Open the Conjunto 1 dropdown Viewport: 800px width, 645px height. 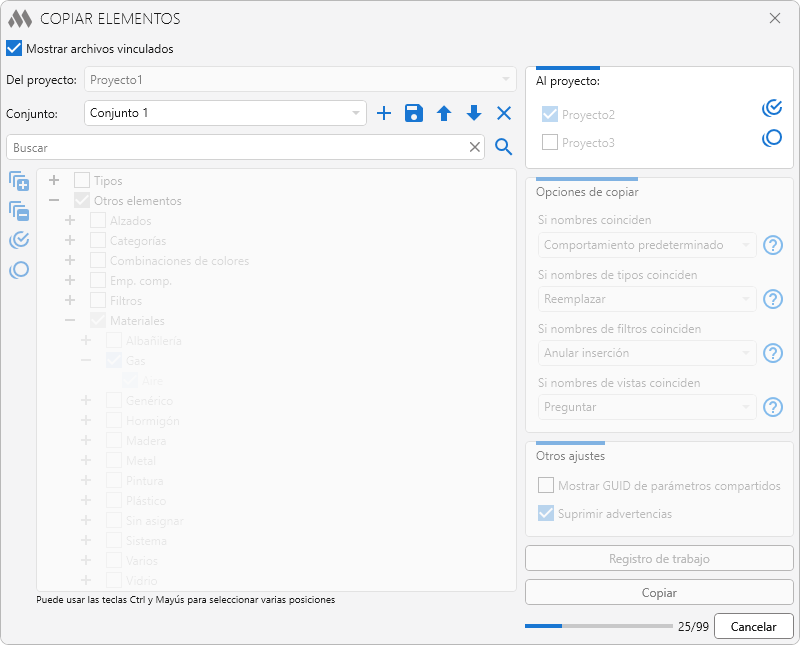225,113
